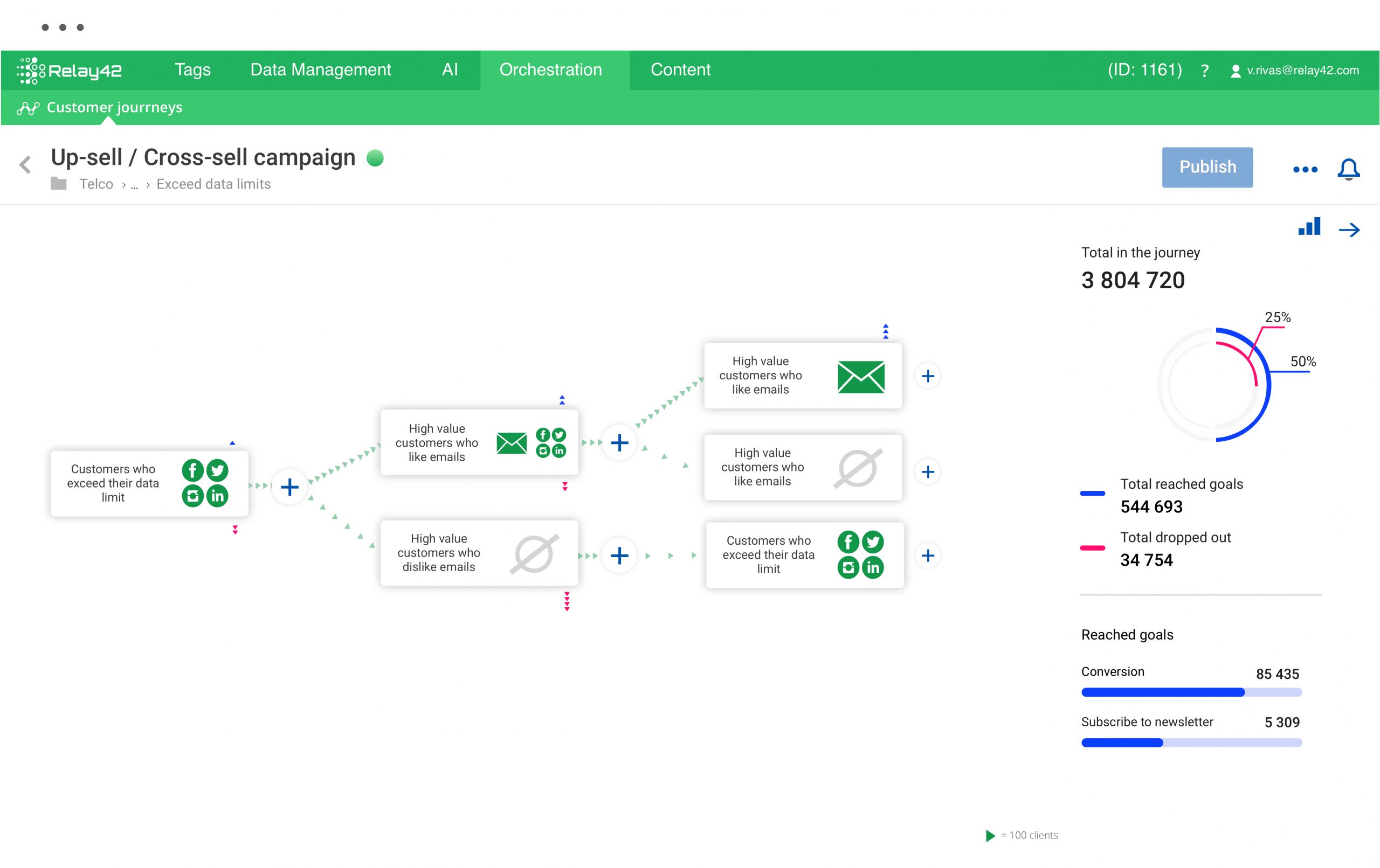Click the help question mark icon

[x=1205, y=71]
